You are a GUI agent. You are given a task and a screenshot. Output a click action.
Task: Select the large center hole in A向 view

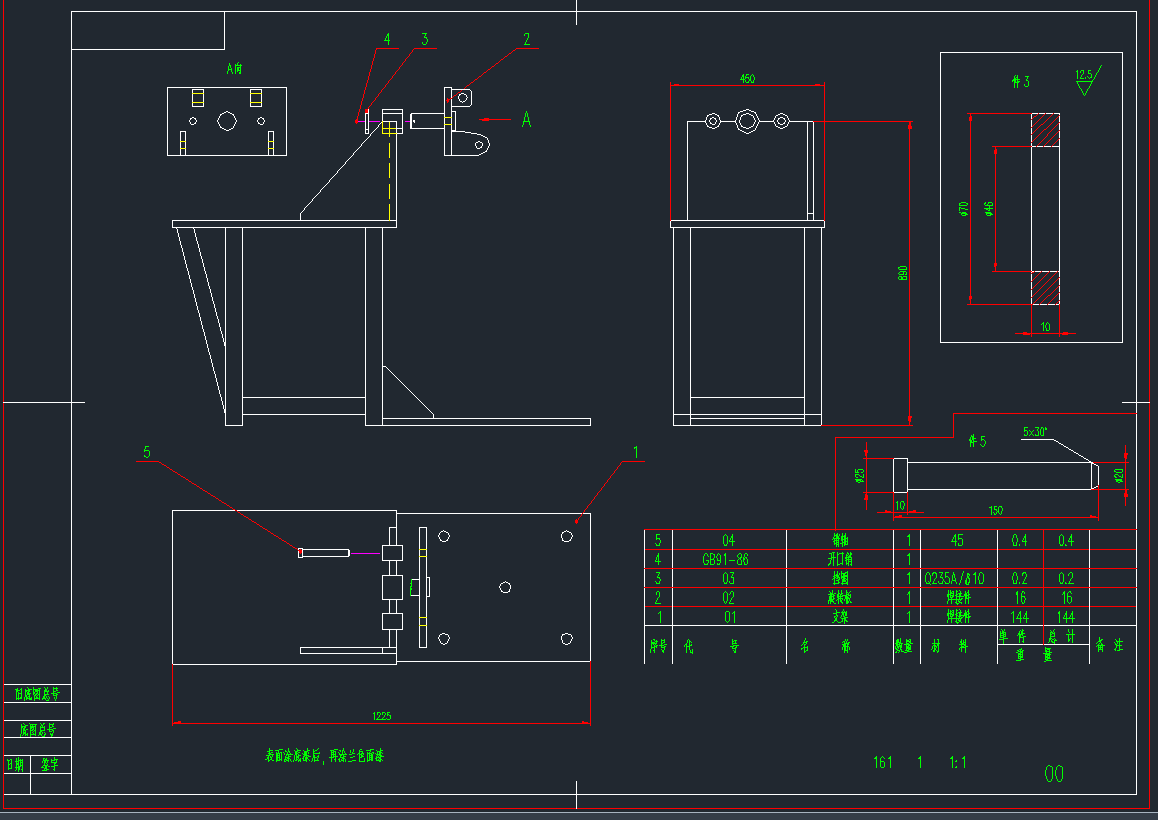[x=226, y=121]
